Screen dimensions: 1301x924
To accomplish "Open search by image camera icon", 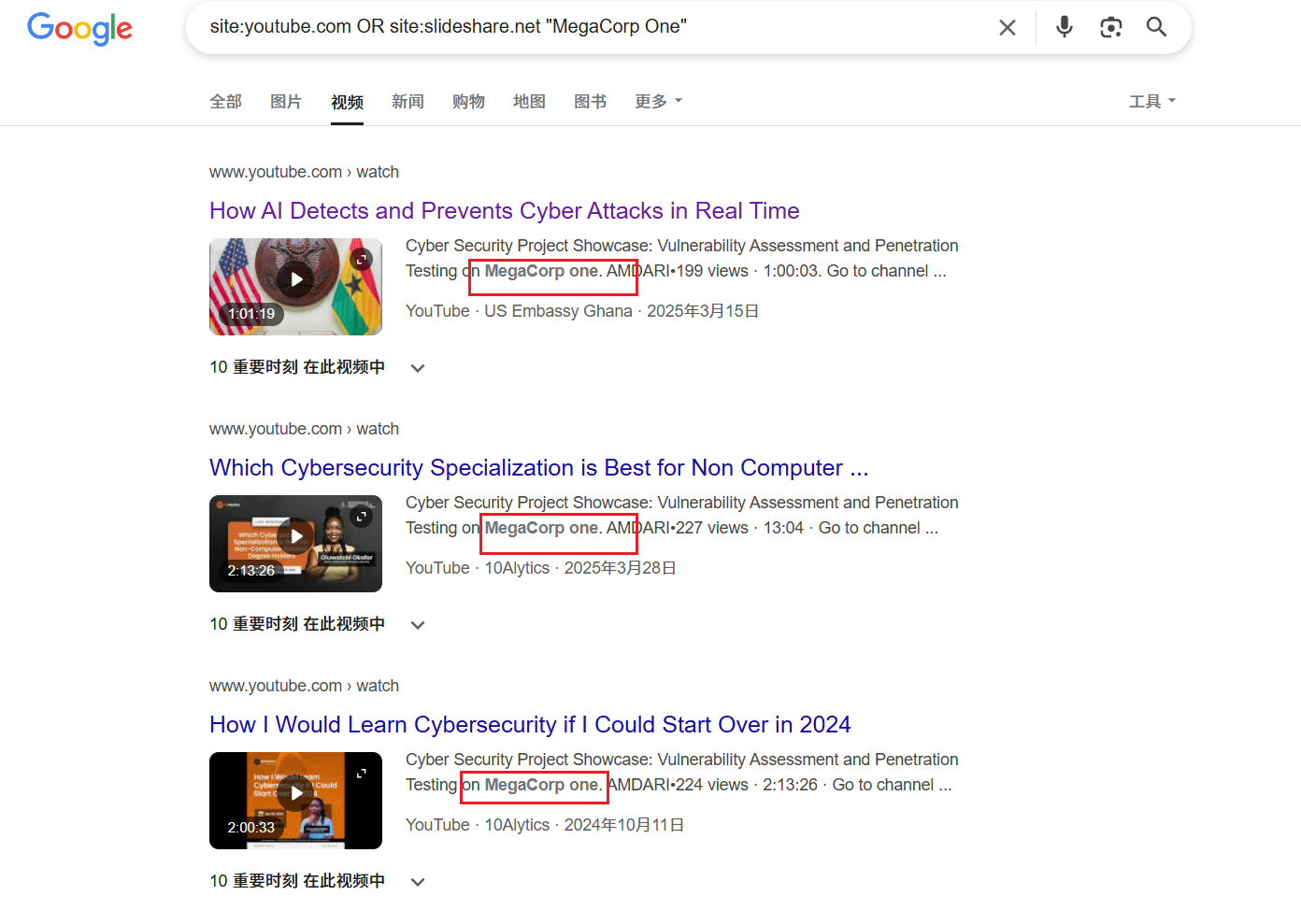I will click(1110, 27).
